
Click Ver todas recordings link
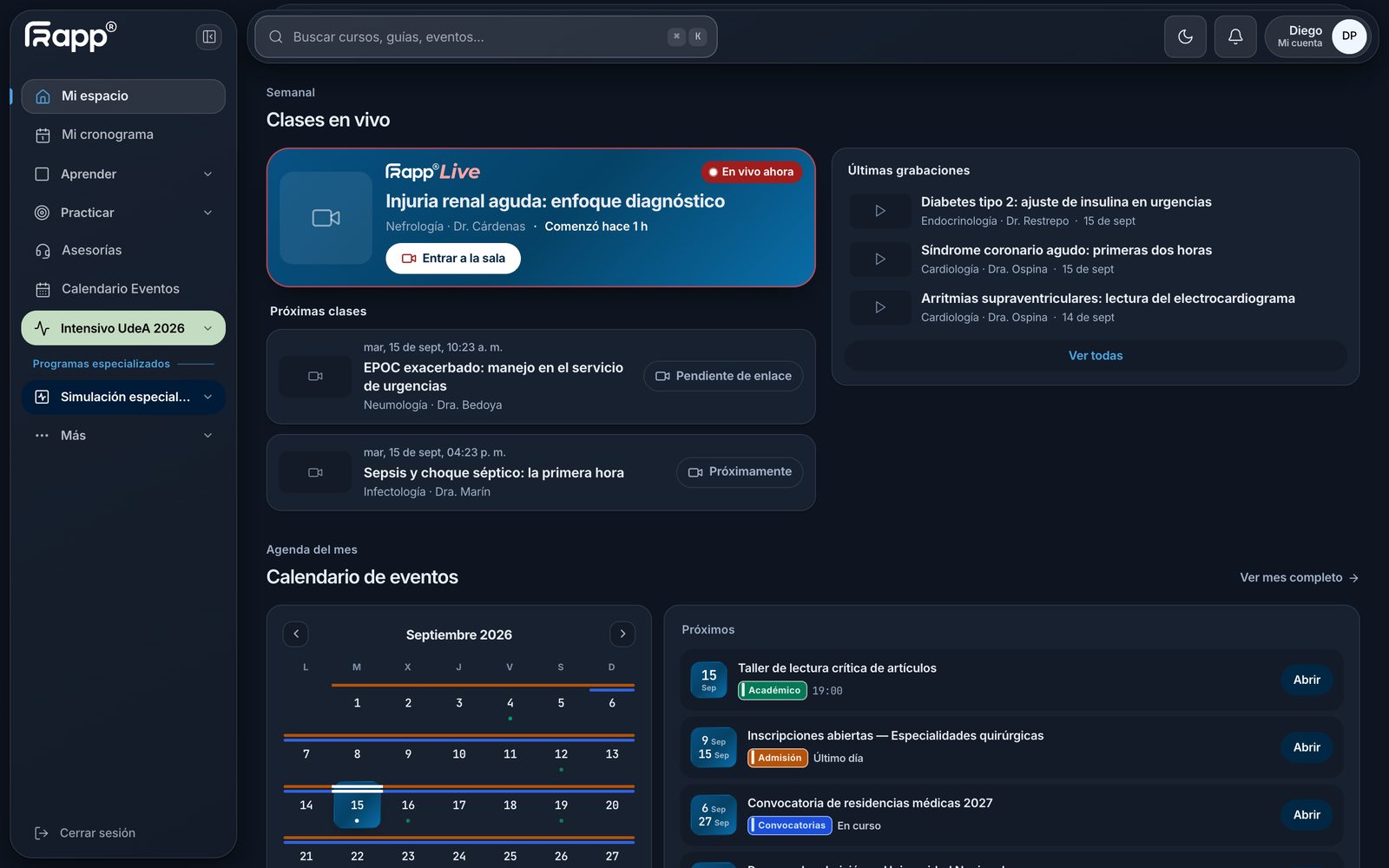[x=1096, y=356]
